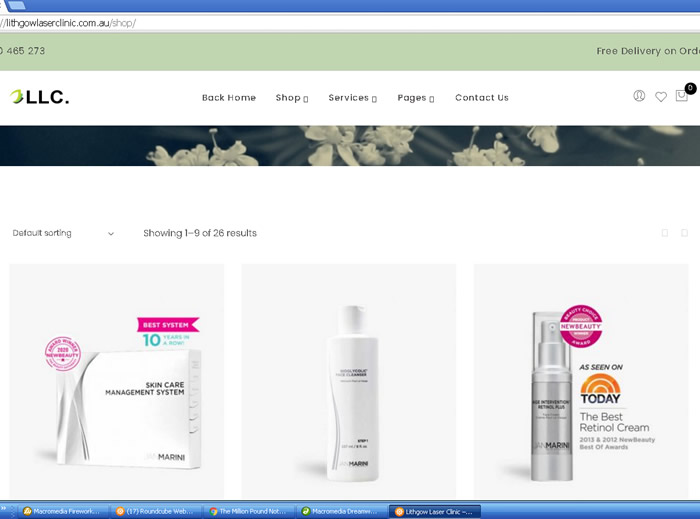This screenshot has height=519, width=700.
Task: Expand the Shop menu dropdown
Action: 291,98
